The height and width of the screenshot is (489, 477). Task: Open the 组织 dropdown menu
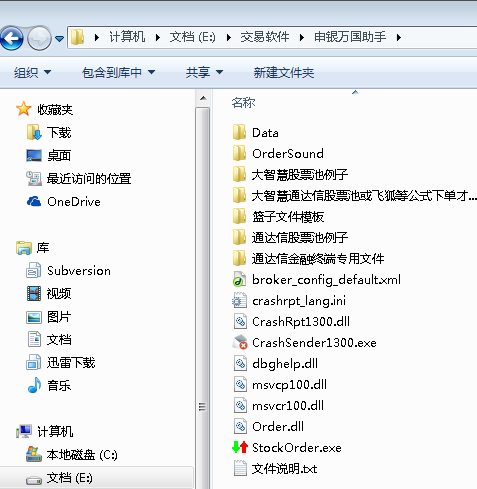point(32,72)
